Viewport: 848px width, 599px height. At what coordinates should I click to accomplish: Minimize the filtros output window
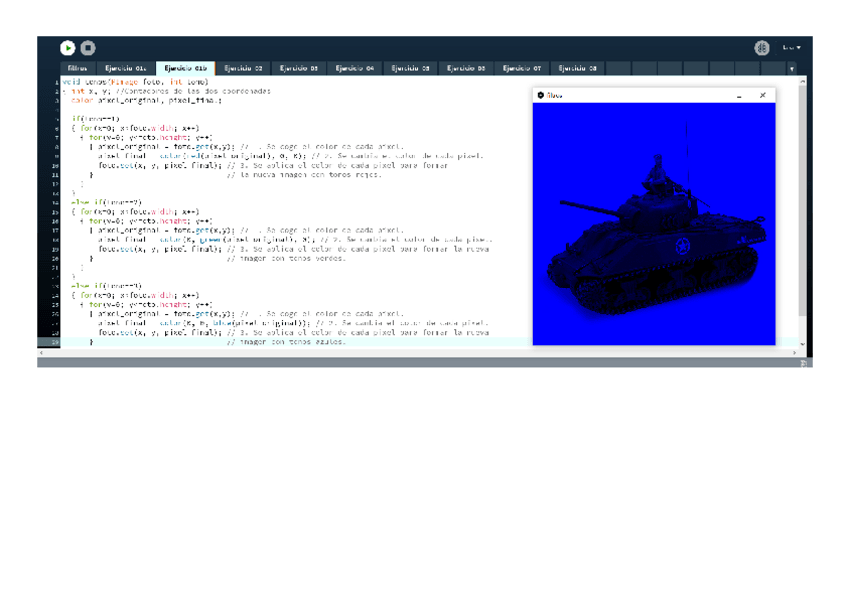pos(740,95)
